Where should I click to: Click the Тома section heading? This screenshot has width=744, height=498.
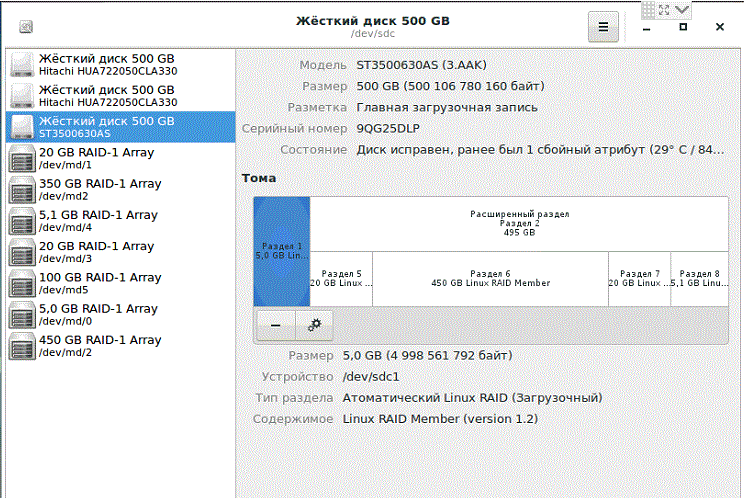point(259,178)
